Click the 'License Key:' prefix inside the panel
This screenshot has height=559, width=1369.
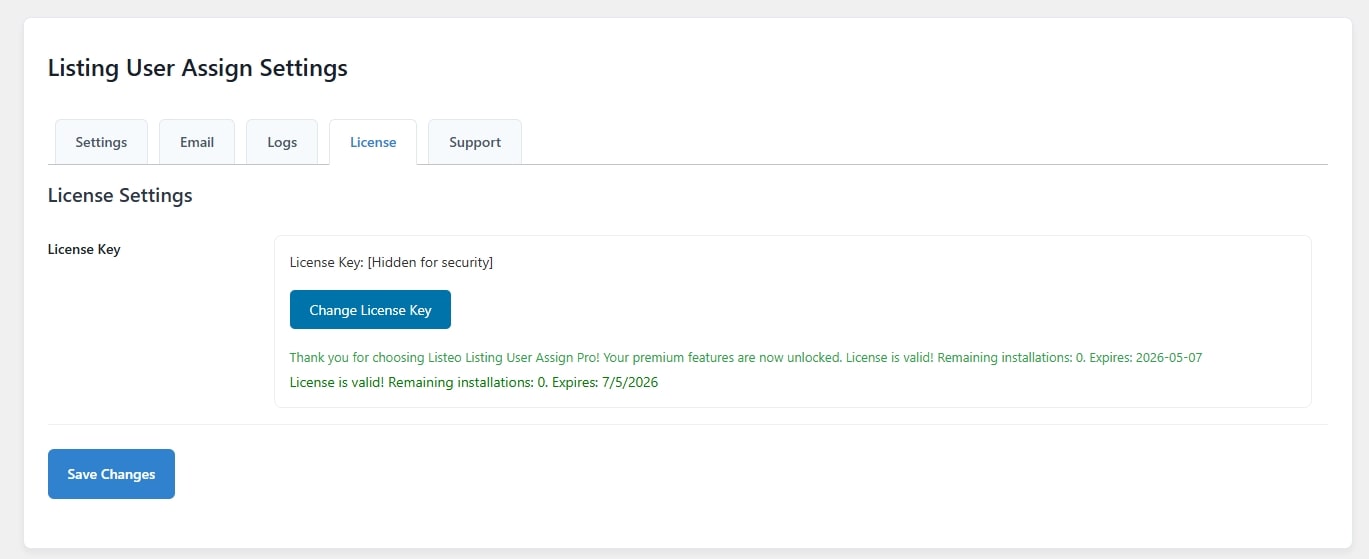(x=327, y=262)
